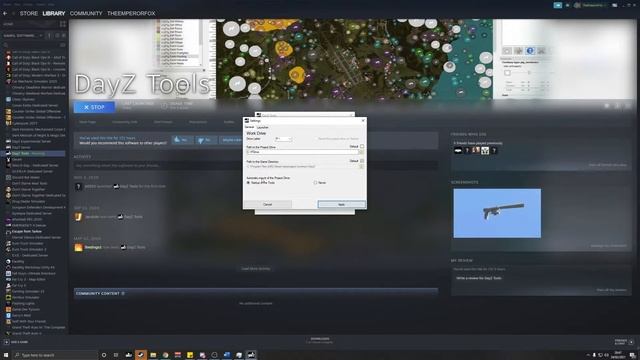This screenshot has height=360, width=640.
Task: Select Grand Theft Auto V in library
Action: click(x=28, y=333)
